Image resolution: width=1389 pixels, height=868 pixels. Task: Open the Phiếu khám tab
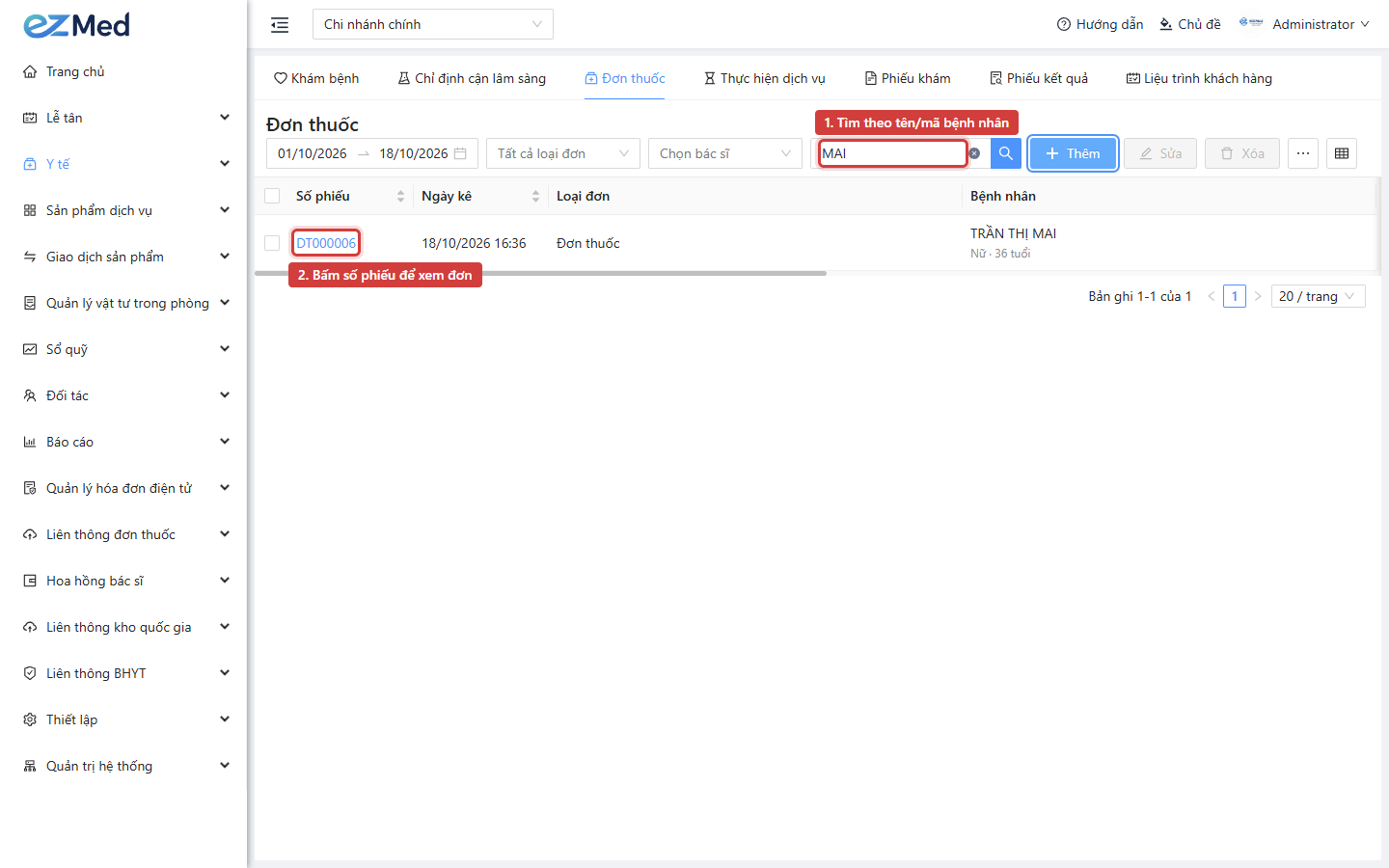click(x=908, y=78)
